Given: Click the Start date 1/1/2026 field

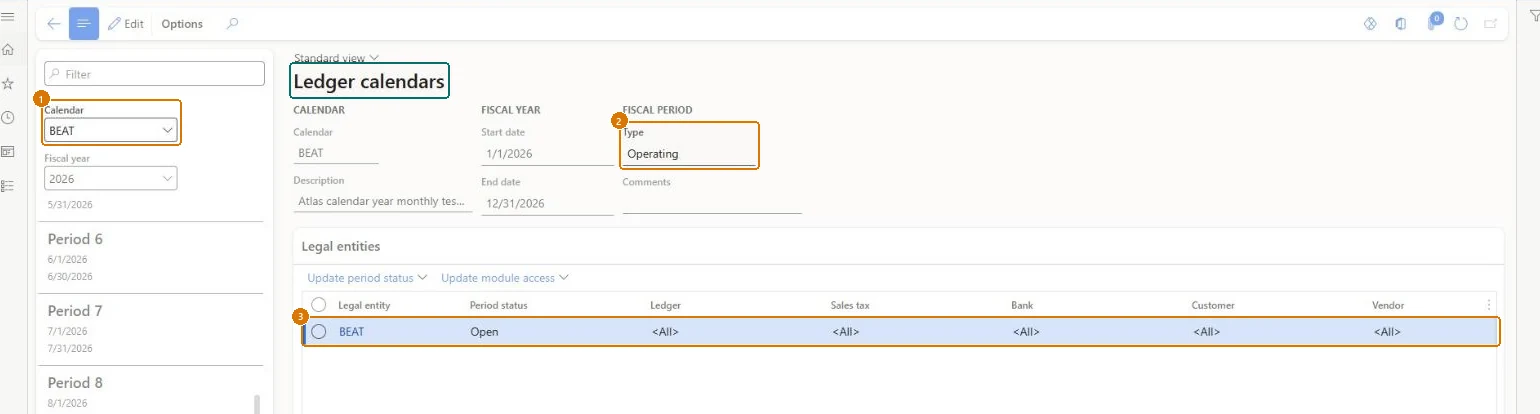Looking at the screenshot, I should (x=547, y=153).
